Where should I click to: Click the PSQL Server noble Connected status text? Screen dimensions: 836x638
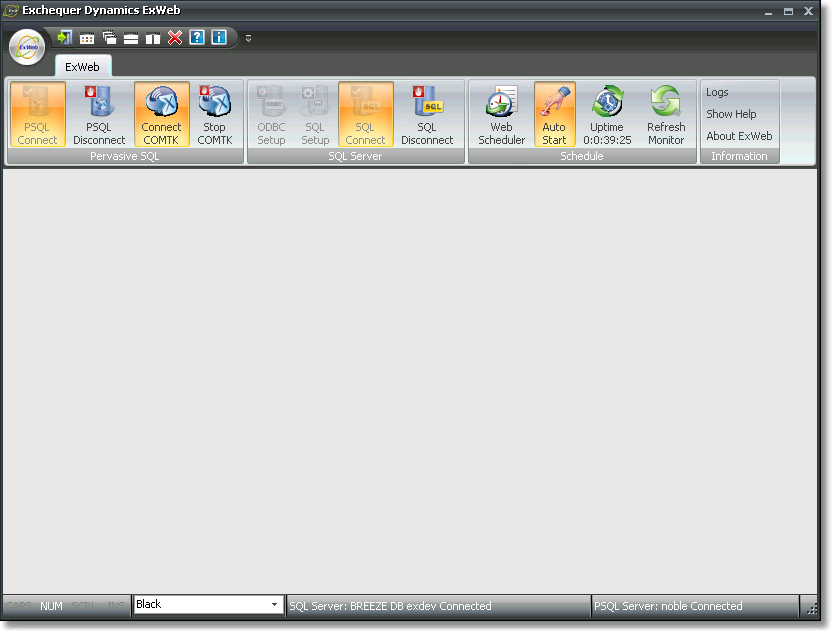[668, 607]
